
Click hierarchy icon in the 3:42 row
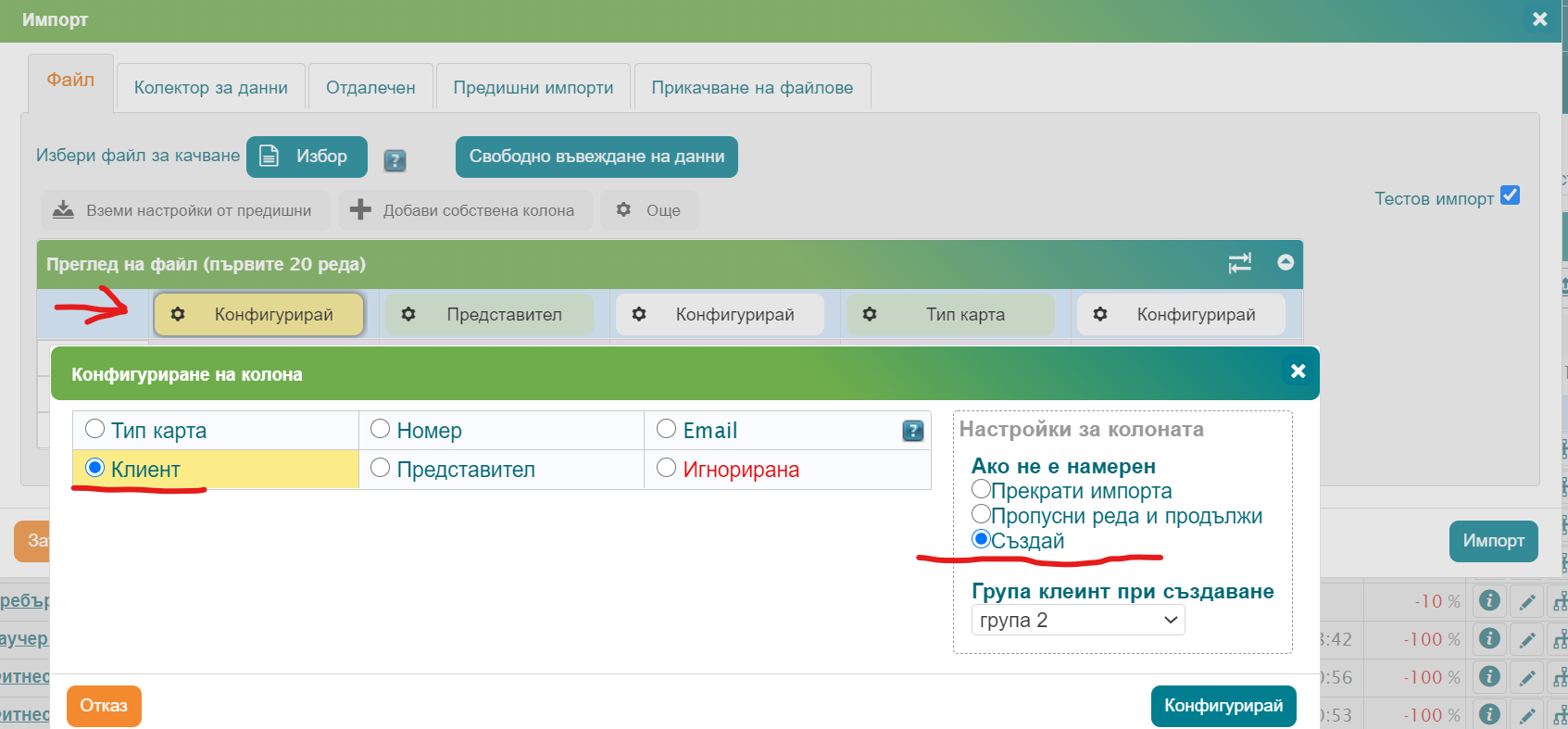[1560, 640]
